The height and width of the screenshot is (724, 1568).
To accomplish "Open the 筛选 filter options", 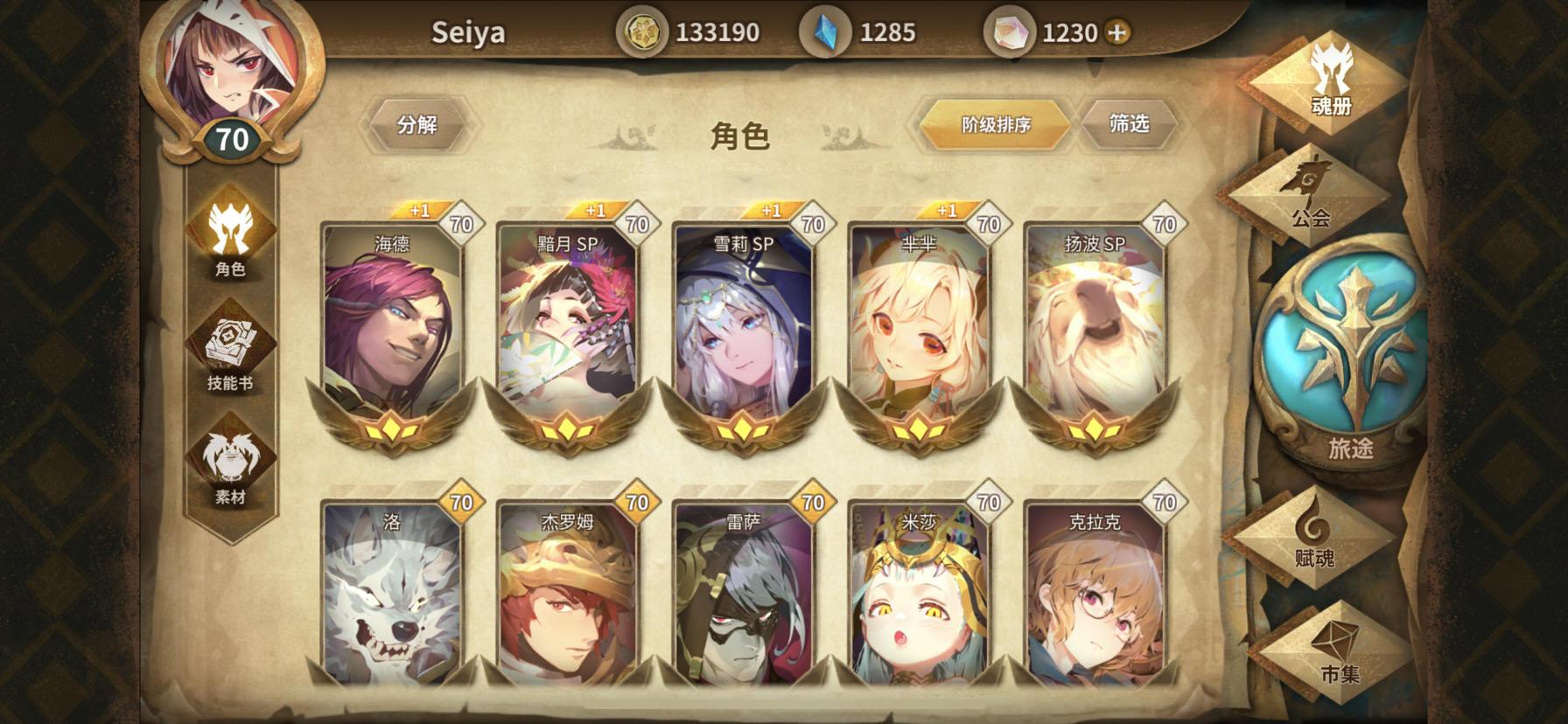I will point(1129,124).
